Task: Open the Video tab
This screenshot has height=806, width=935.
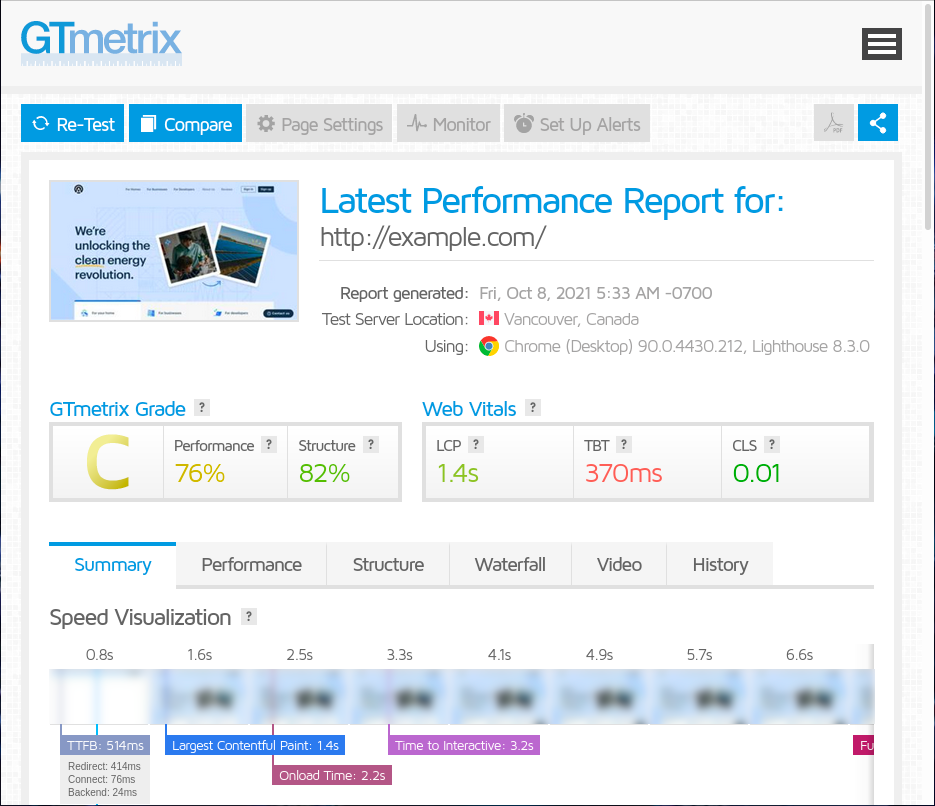Action: click(x=619, y=565)
